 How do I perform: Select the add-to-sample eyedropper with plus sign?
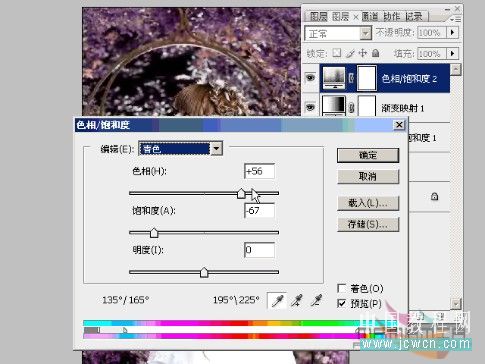[x=296, y=301]
